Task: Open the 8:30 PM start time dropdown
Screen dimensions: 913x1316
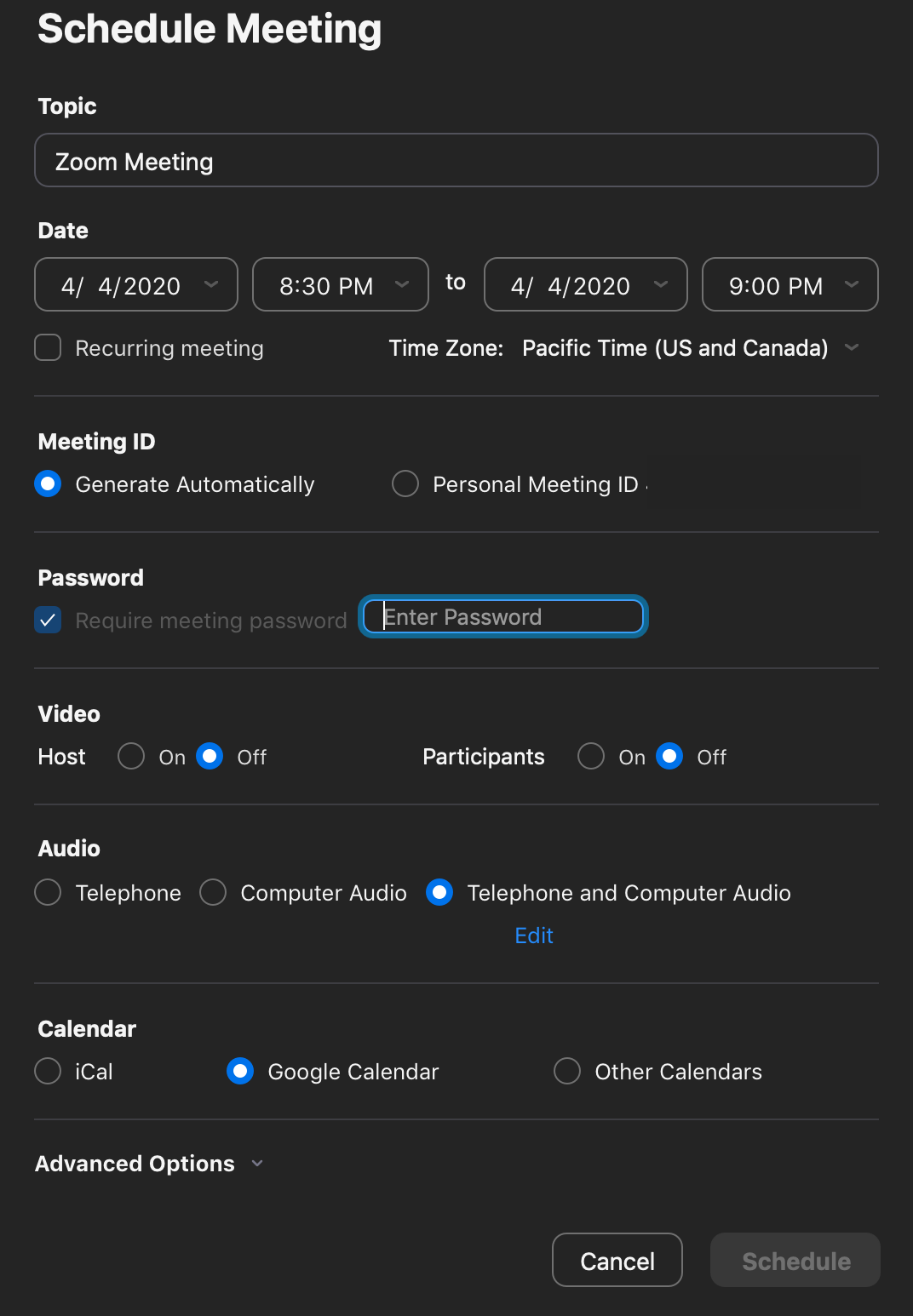Action: tap(341, 285)
